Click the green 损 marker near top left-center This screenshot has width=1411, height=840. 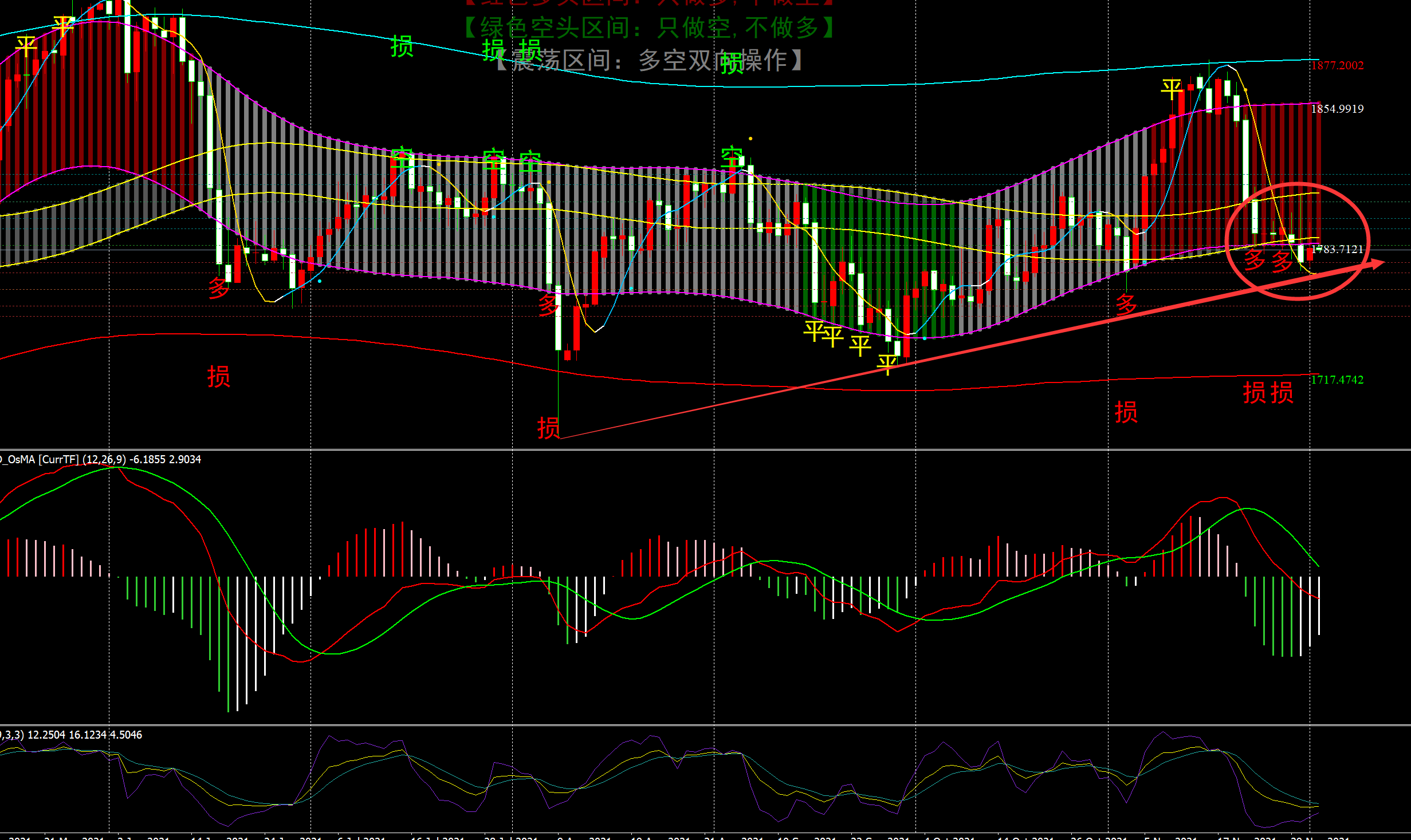point(402,46)
